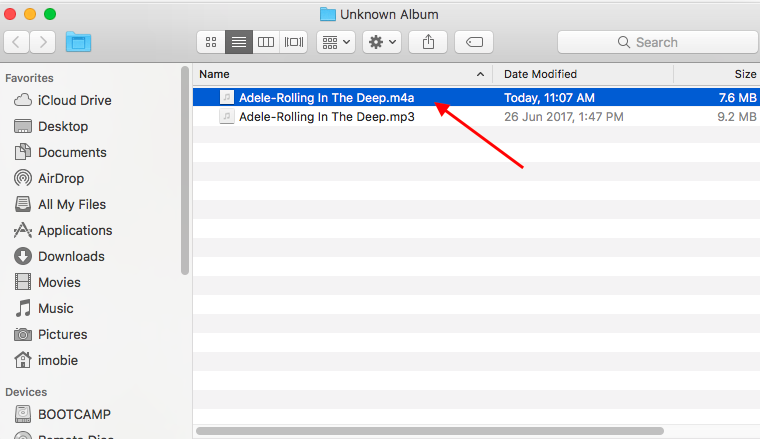Image resolution: width=760 pixels, height=439 pixels.
Task: Click the horizontal scrollbar under file list
Action: point(429,431)
